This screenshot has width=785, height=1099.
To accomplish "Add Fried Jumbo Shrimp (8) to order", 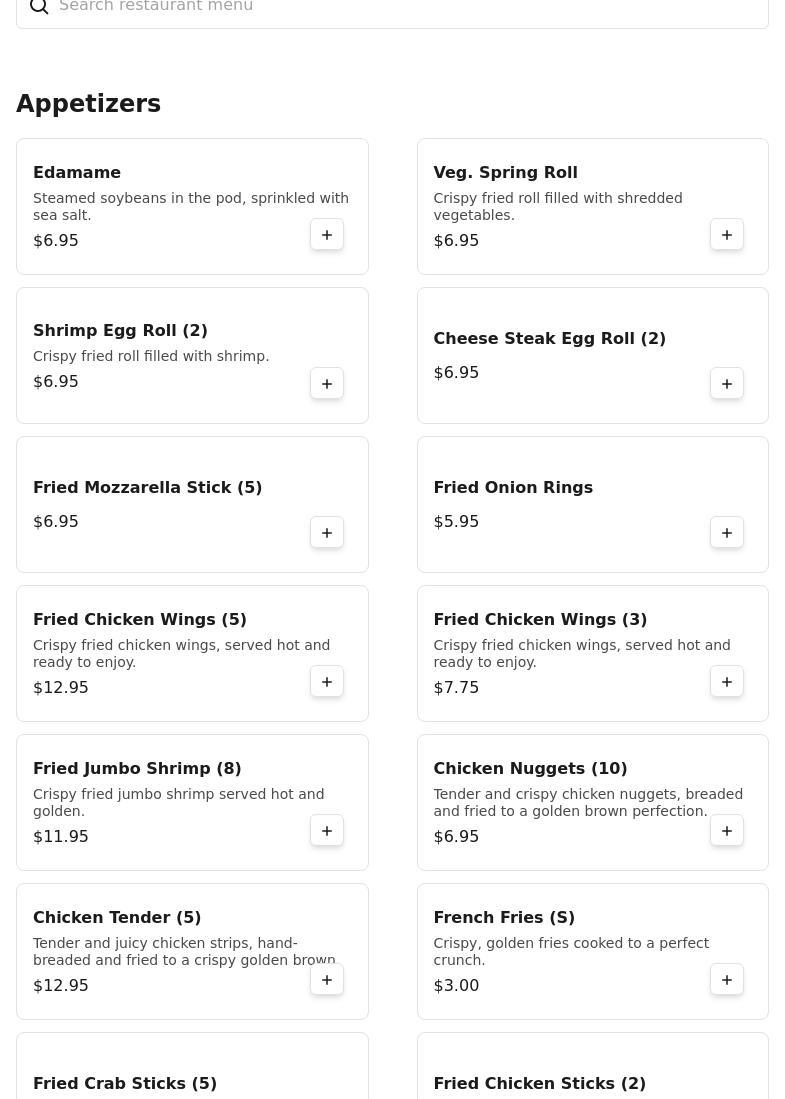I will (x=327, y=831).
